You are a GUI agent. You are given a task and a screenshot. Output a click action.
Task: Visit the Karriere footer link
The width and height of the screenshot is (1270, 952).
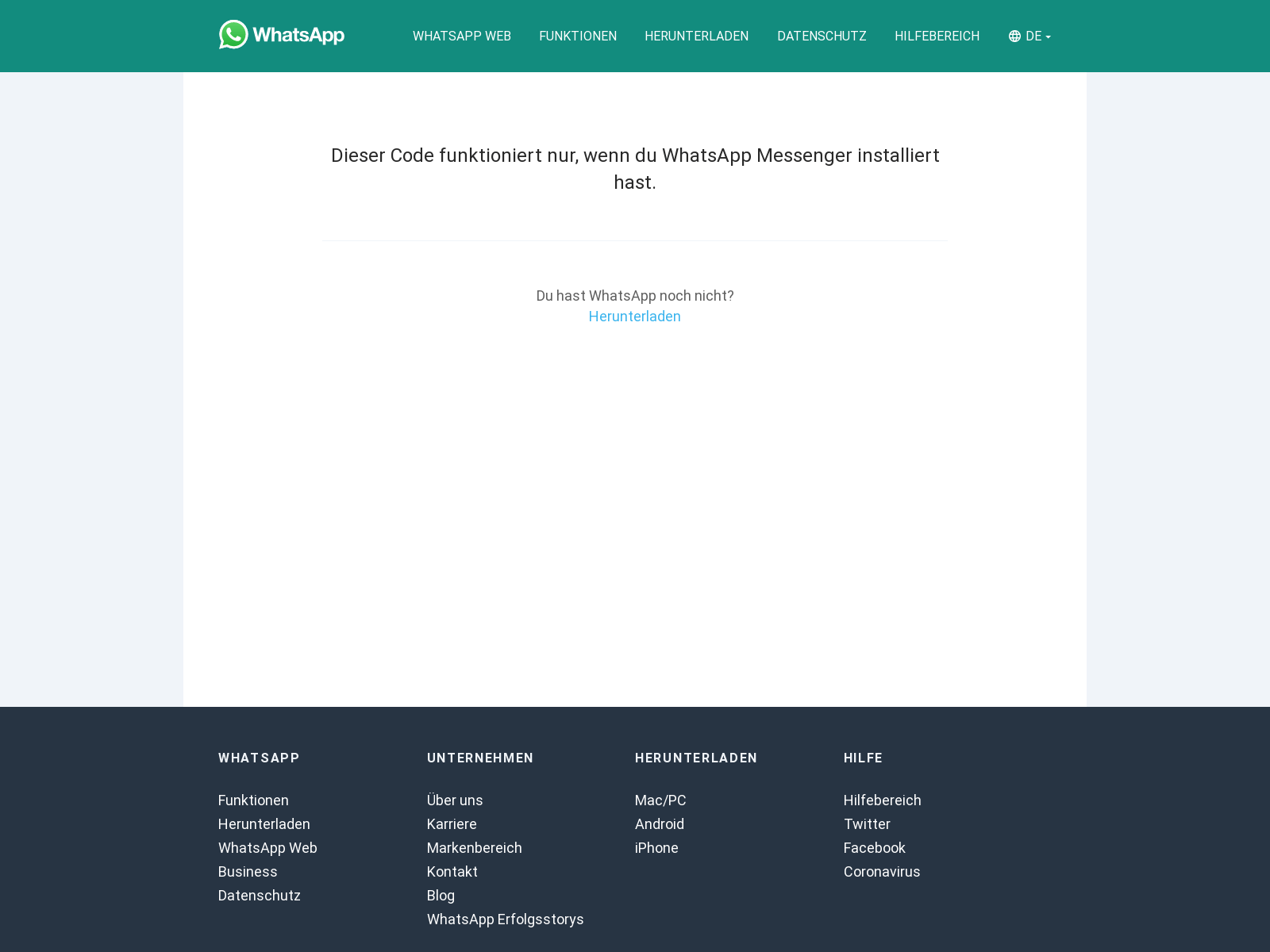(x=452, y=824)
